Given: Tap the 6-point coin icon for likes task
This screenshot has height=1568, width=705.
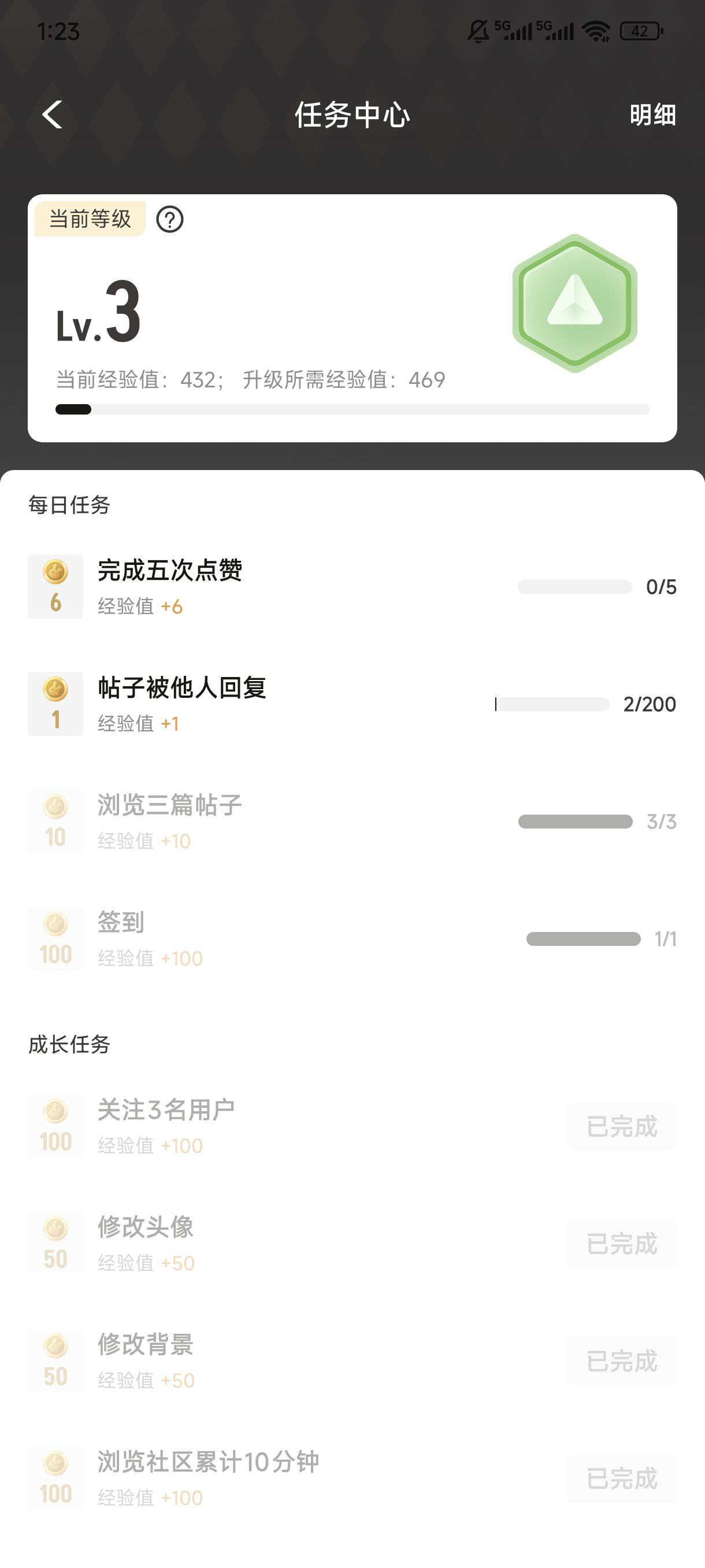Looking at the screenshot, I should coord(55,586).
